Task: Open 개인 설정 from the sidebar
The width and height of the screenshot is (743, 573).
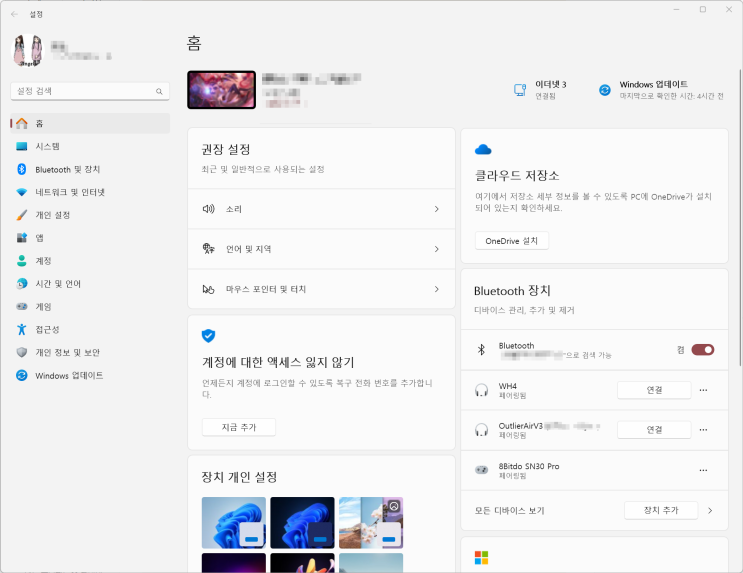Action: click(x=90, y=215)
